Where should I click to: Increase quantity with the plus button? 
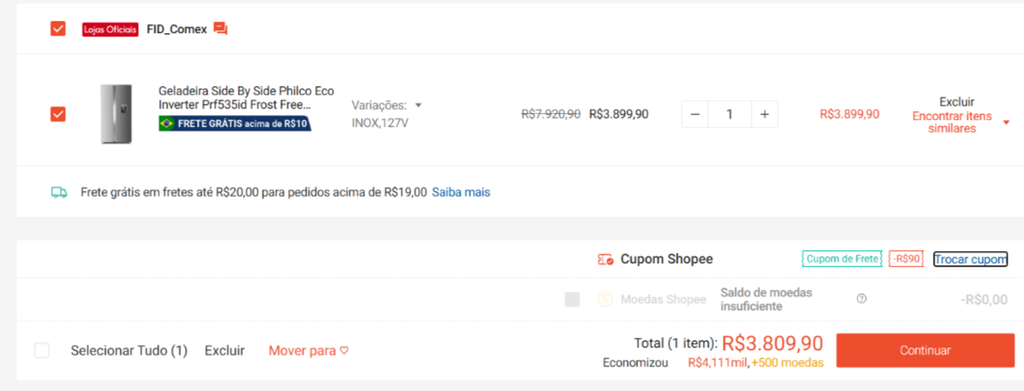click(x=764, y=114)
